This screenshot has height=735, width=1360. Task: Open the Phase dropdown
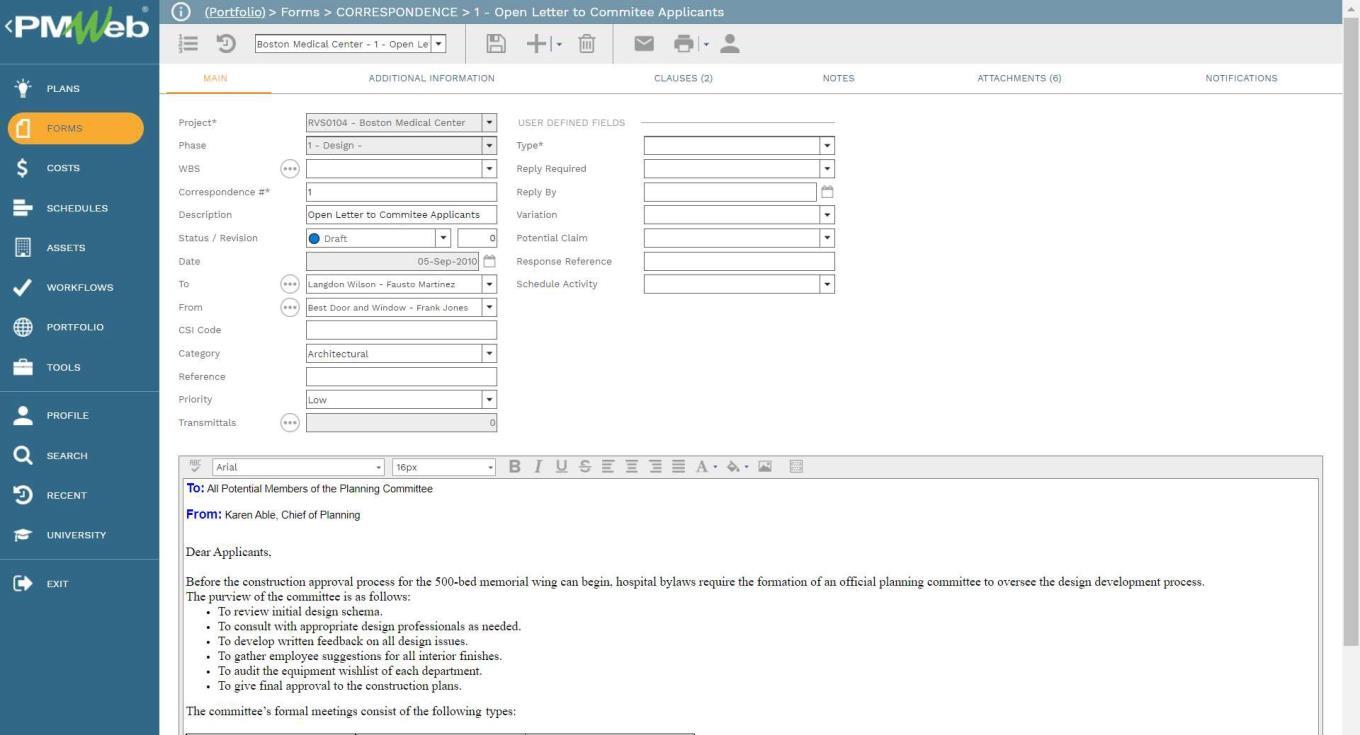tap(489, 146)
